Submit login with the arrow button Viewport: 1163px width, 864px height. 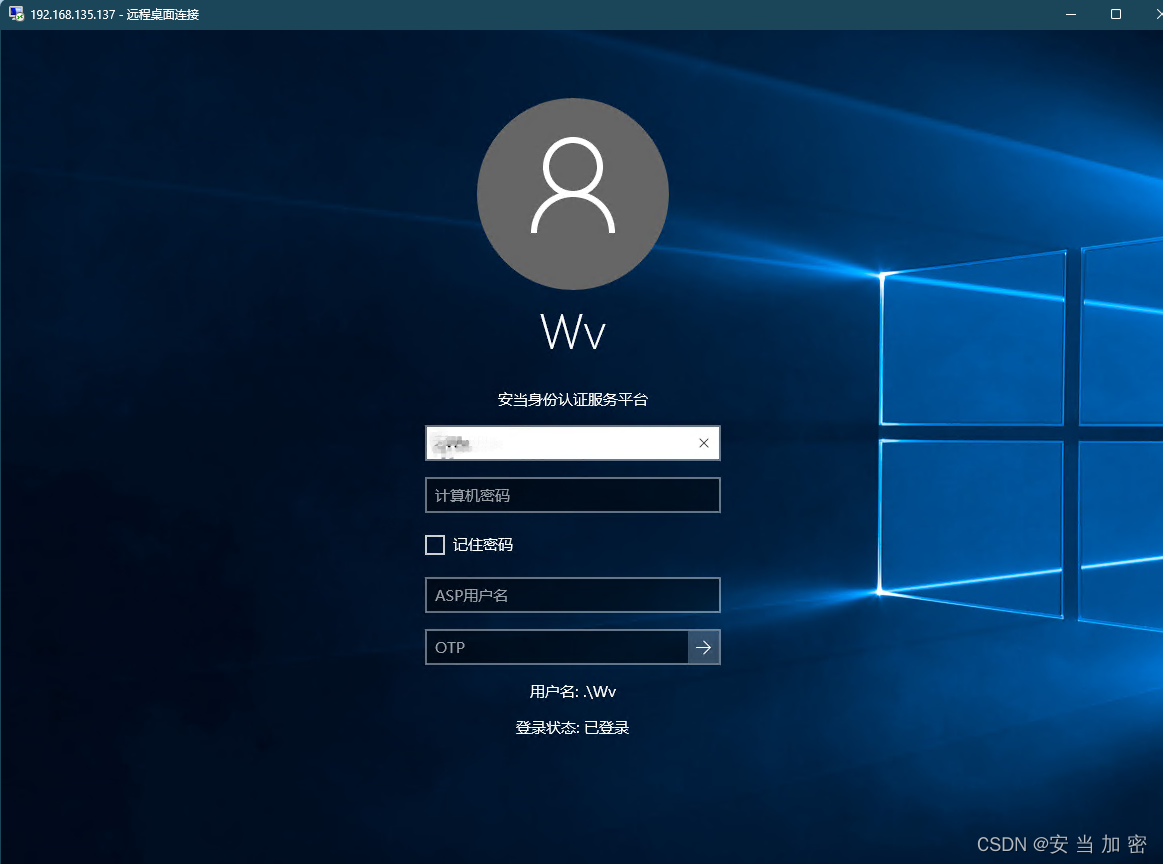704,647
